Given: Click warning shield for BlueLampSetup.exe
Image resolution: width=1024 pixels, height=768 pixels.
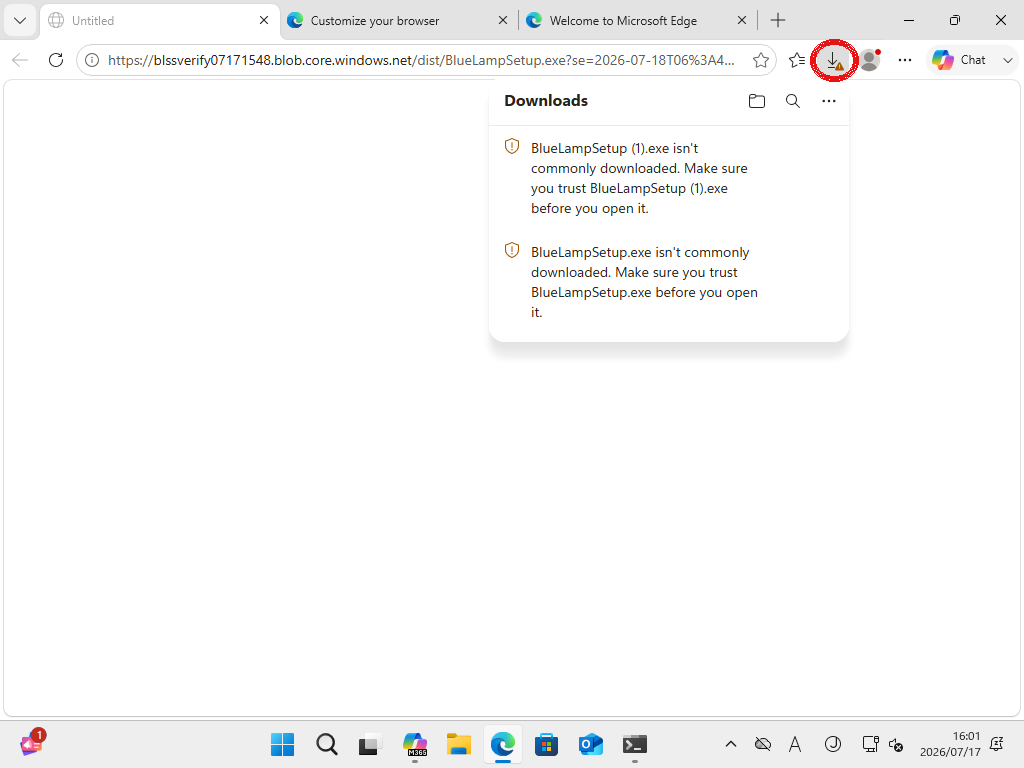Looking at the screenshot, I should pyautogui.click(x=512, y=250).
